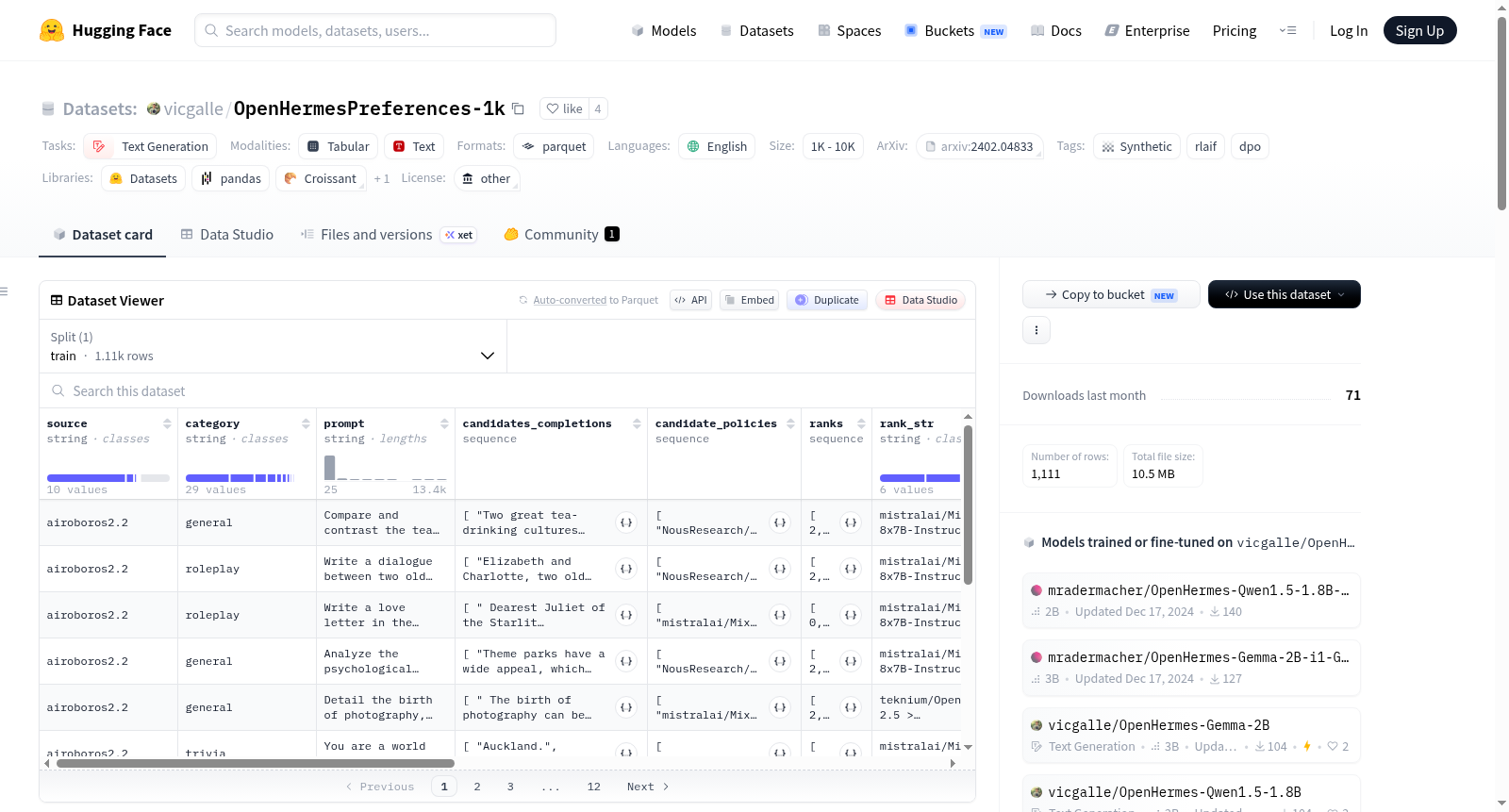The height and width of the screenshot is (812, 1509).
Task: Sort the source column
Action: [167, 423]
